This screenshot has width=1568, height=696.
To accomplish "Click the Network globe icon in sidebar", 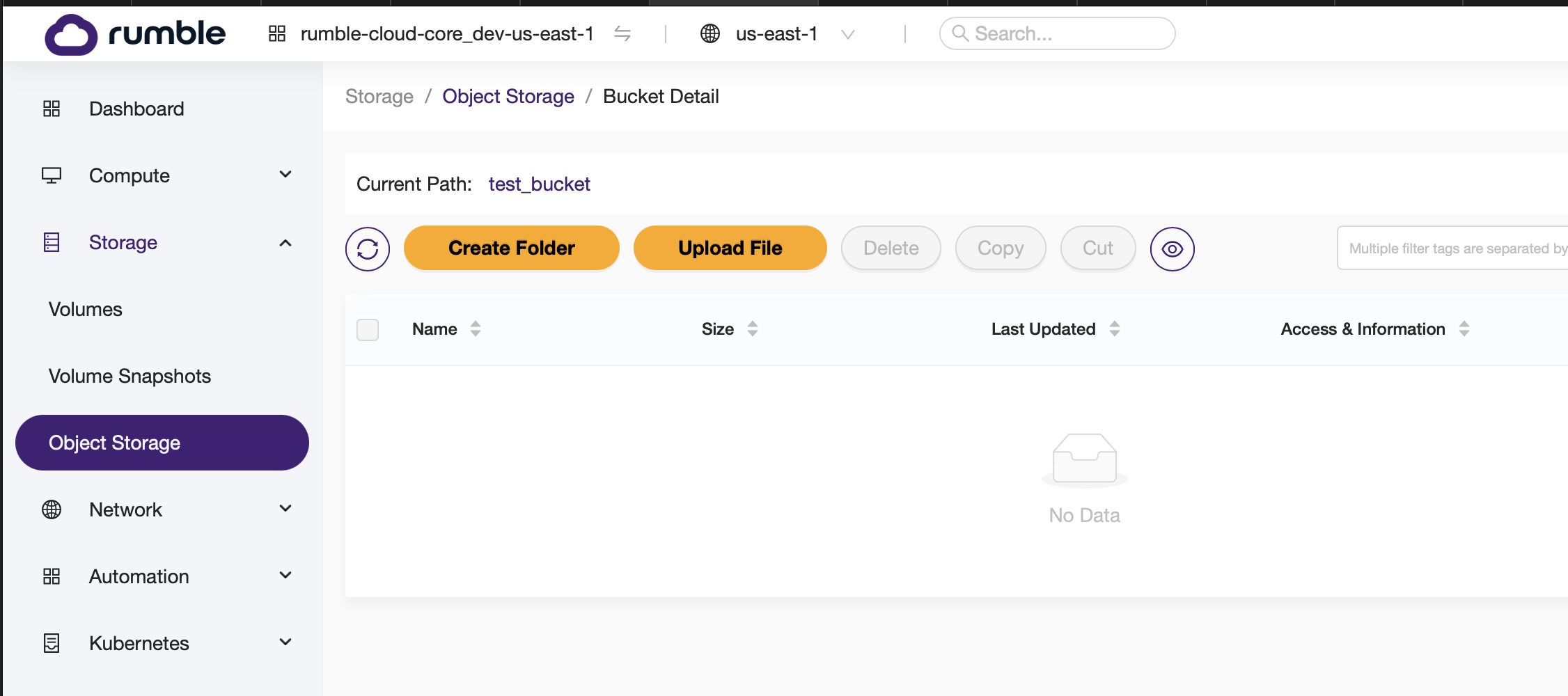I will 52,509.
